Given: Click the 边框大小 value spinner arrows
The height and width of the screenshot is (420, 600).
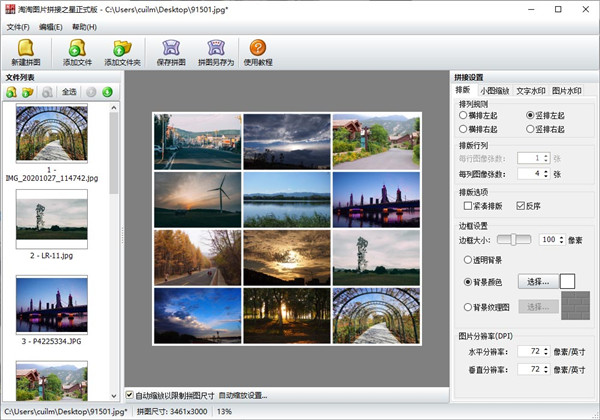Looking at the screenshot, I should pyautogui.click(x=561, y=240).
